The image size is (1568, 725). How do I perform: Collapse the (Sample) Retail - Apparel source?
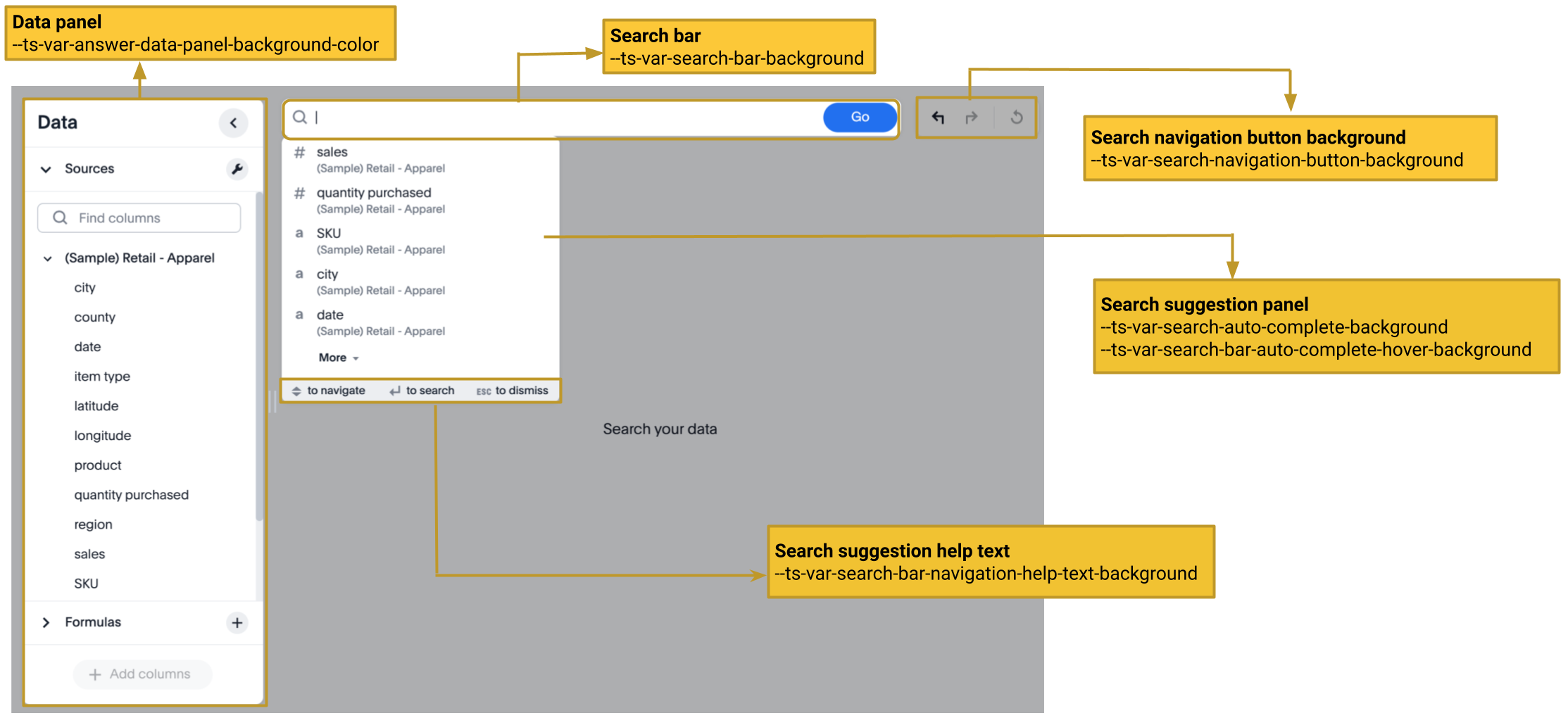47,258
